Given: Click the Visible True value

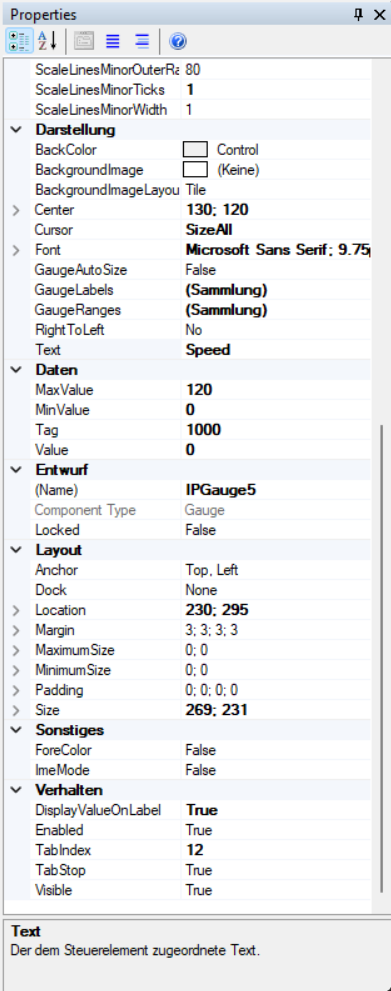Looking at the screenshot, I should tap(198, 891).
